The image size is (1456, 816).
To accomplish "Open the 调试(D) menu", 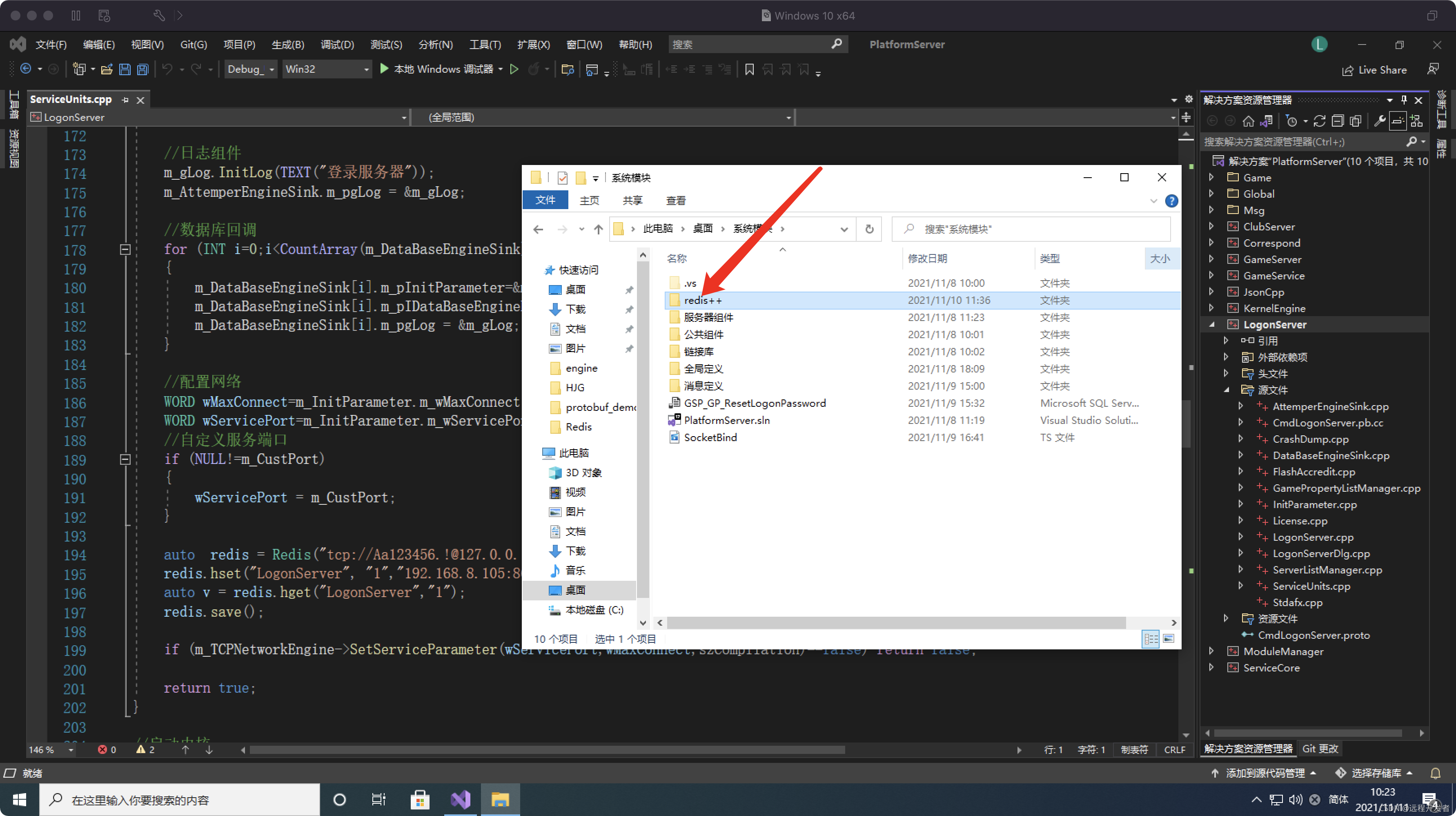I will 337,45.
